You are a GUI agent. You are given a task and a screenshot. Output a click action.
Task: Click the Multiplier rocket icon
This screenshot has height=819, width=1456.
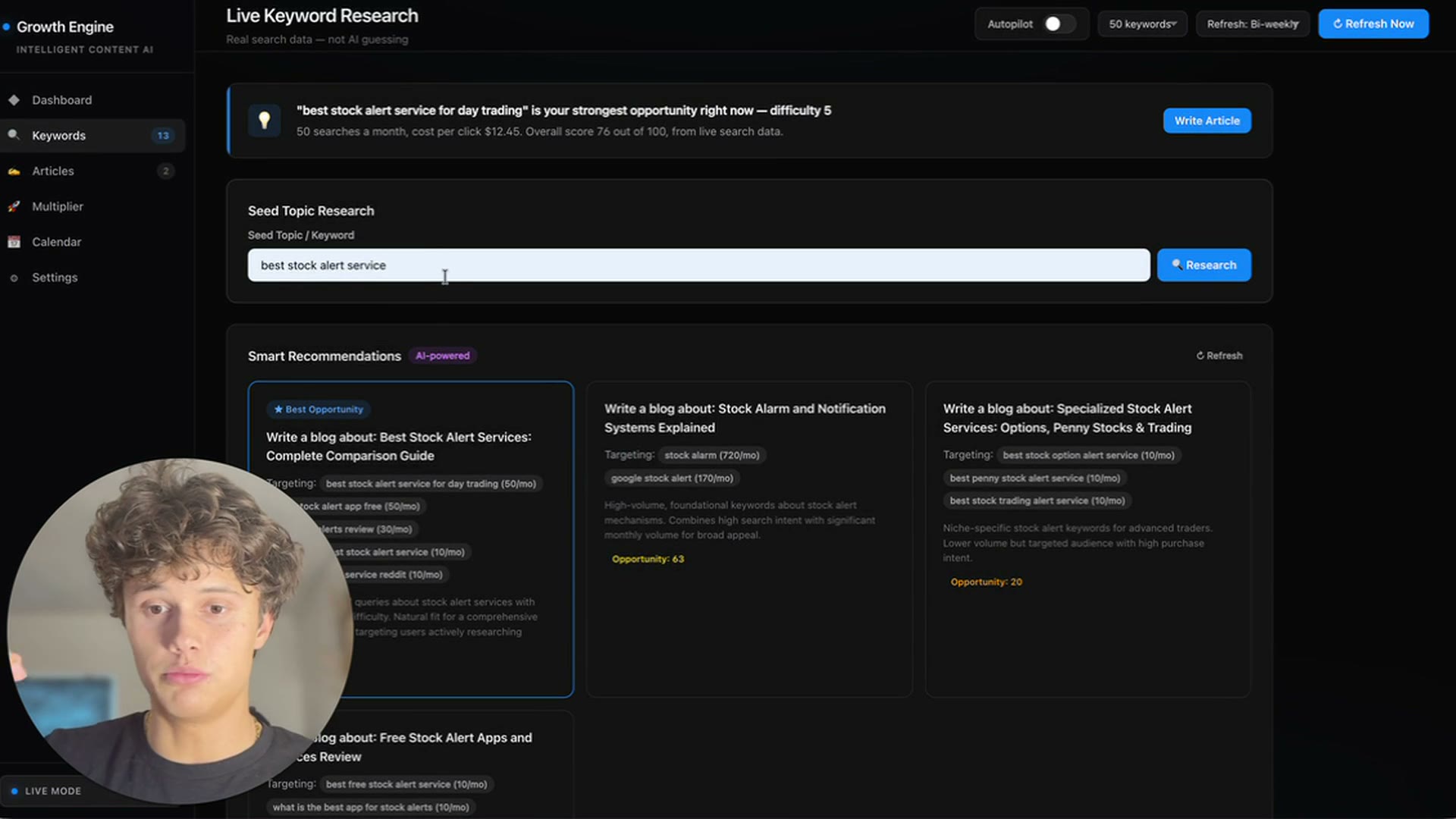click(x=14, y=206)
